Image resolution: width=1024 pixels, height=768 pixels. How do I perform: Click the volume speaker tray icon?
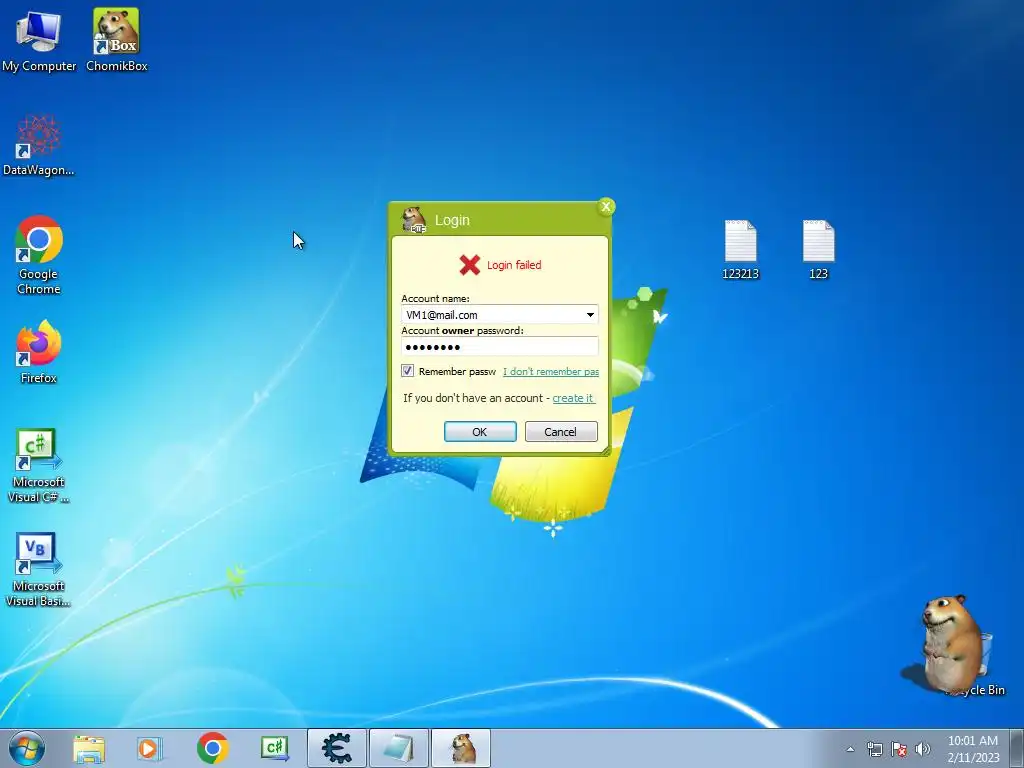(922, 749)
